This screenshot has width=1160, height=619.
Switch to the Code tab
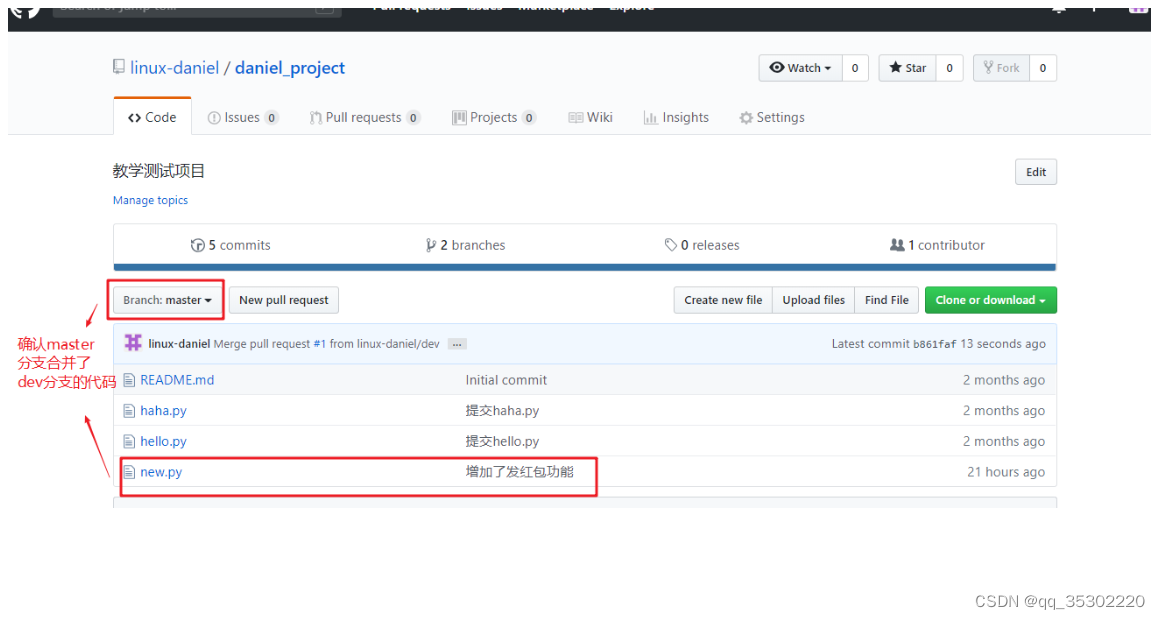(x=152, y=117)
